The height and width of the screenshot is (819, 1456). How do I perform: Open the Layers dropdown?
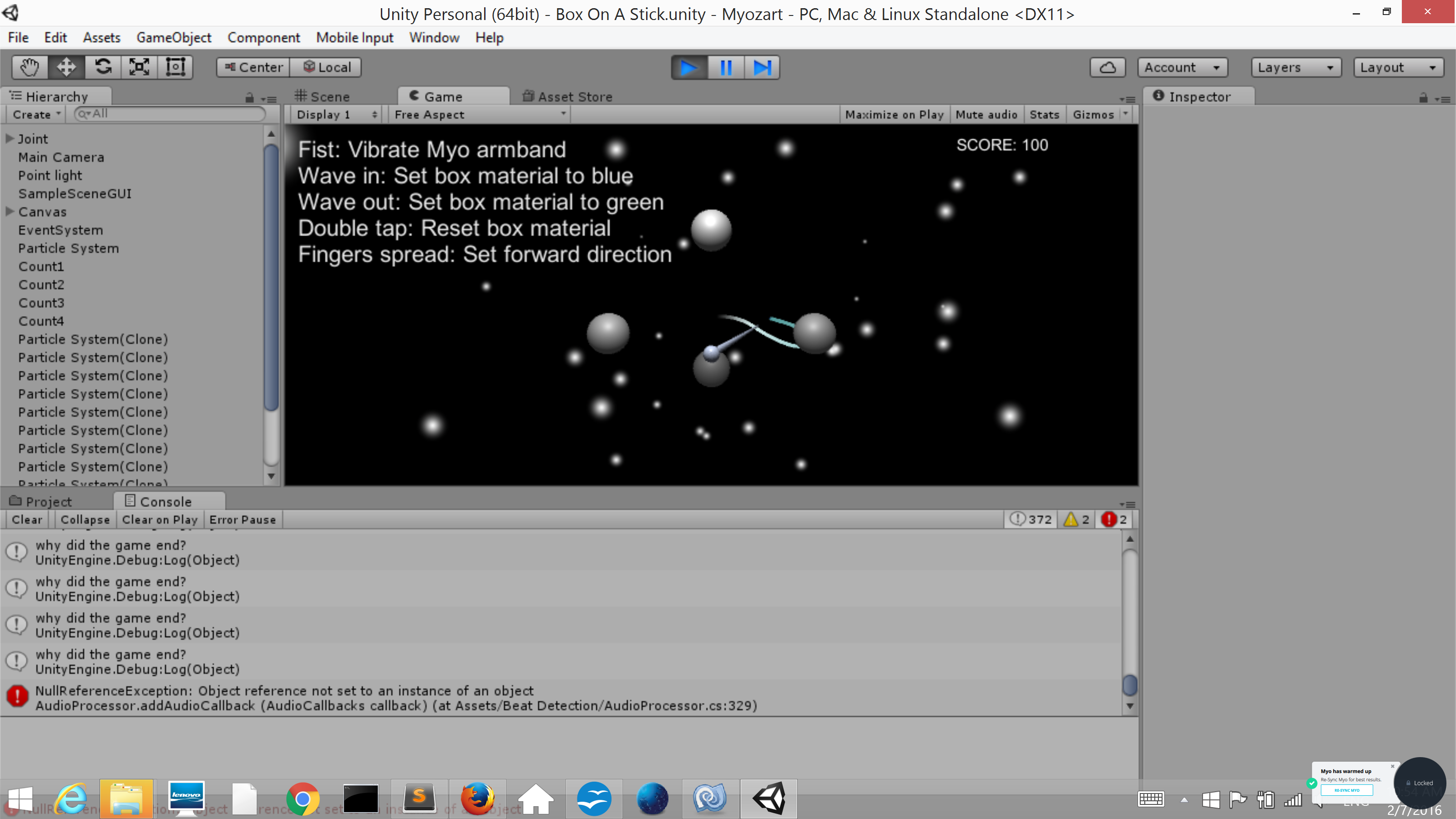point(1295,68)
